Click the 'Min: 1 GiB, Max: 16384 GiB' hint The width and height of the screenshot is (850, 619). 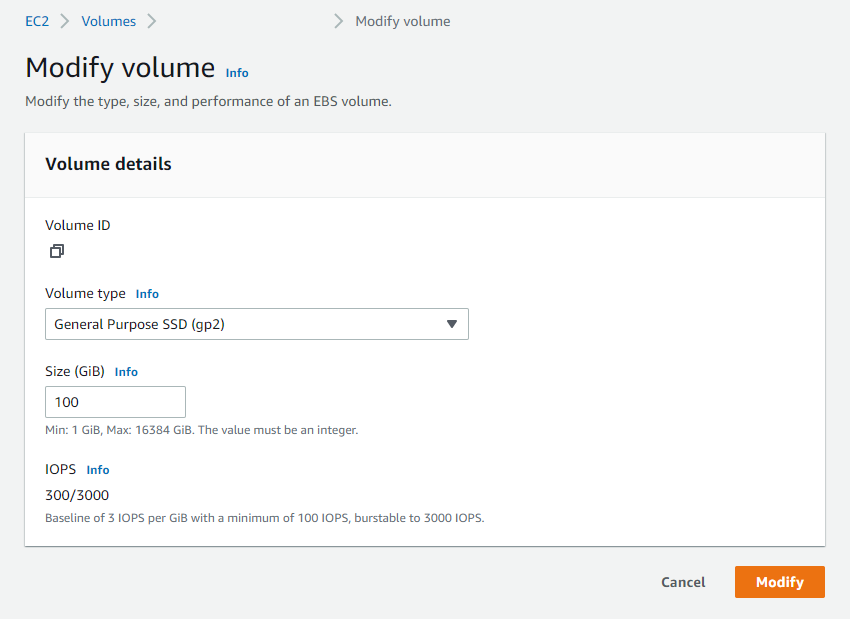(202, 430)
